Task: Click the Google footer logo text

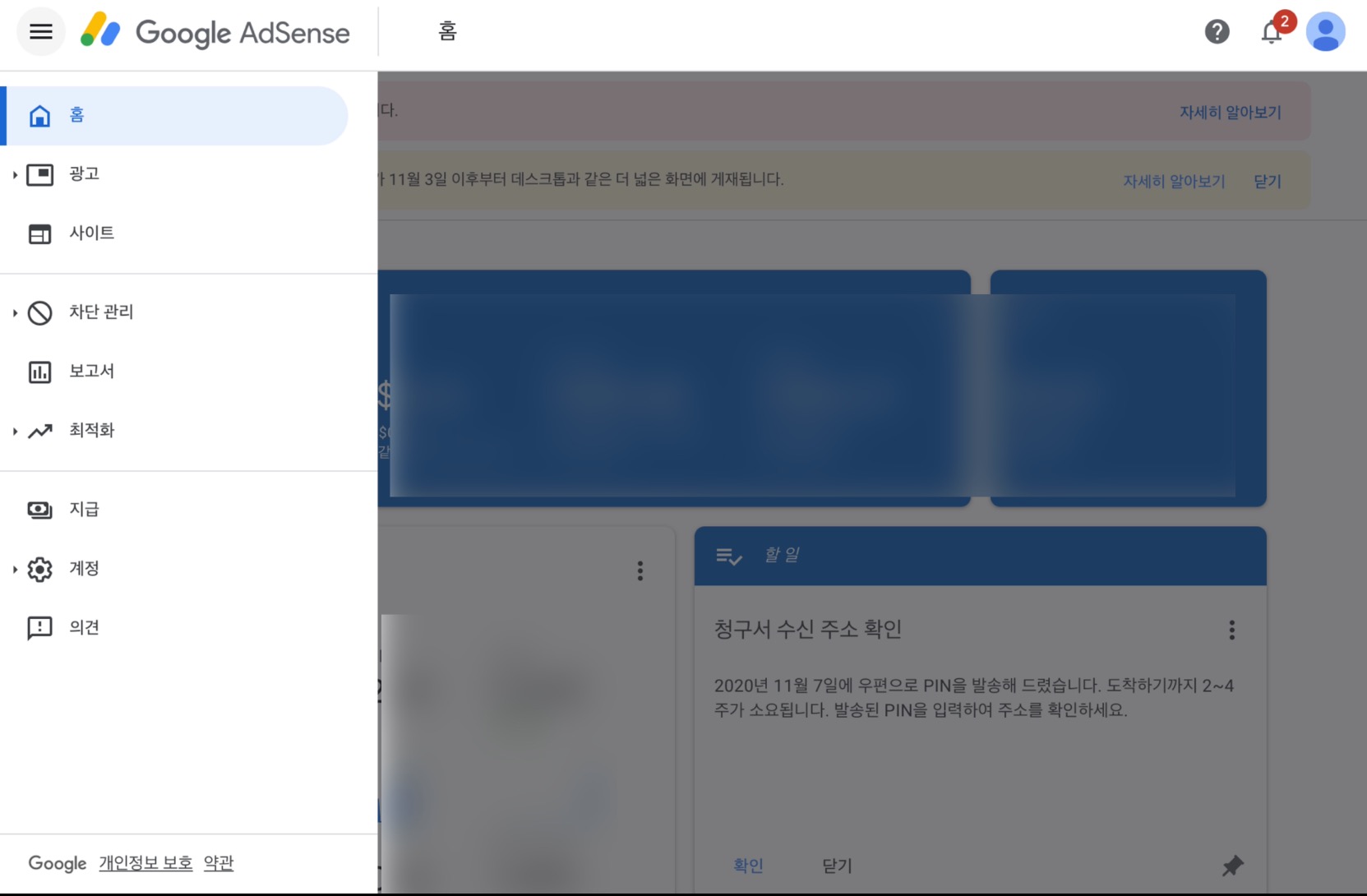Action: [x=58, y=863]
